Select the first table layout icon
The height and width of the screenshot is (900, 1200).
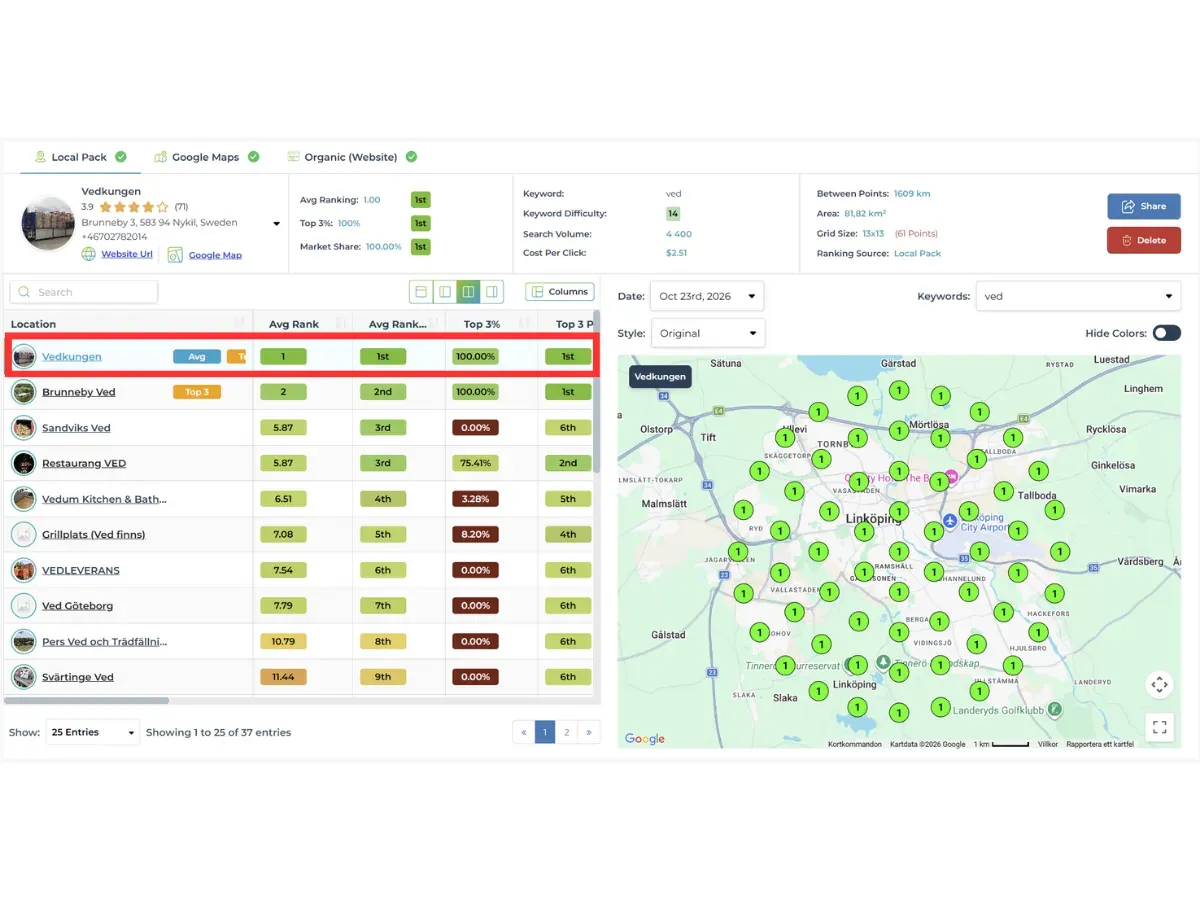pyautogui.click(x=421, y=292)
